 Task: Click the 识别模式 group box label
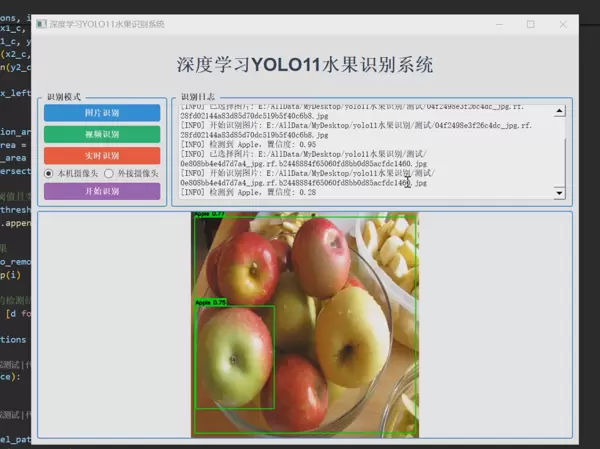coord(64,98)
